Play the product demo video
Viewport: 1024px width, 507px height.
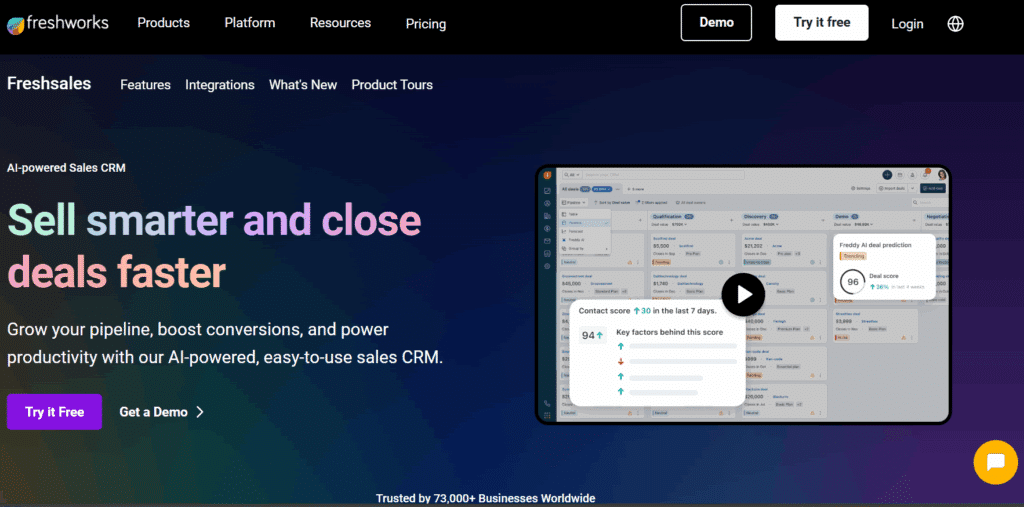click(x=743, y=295)
